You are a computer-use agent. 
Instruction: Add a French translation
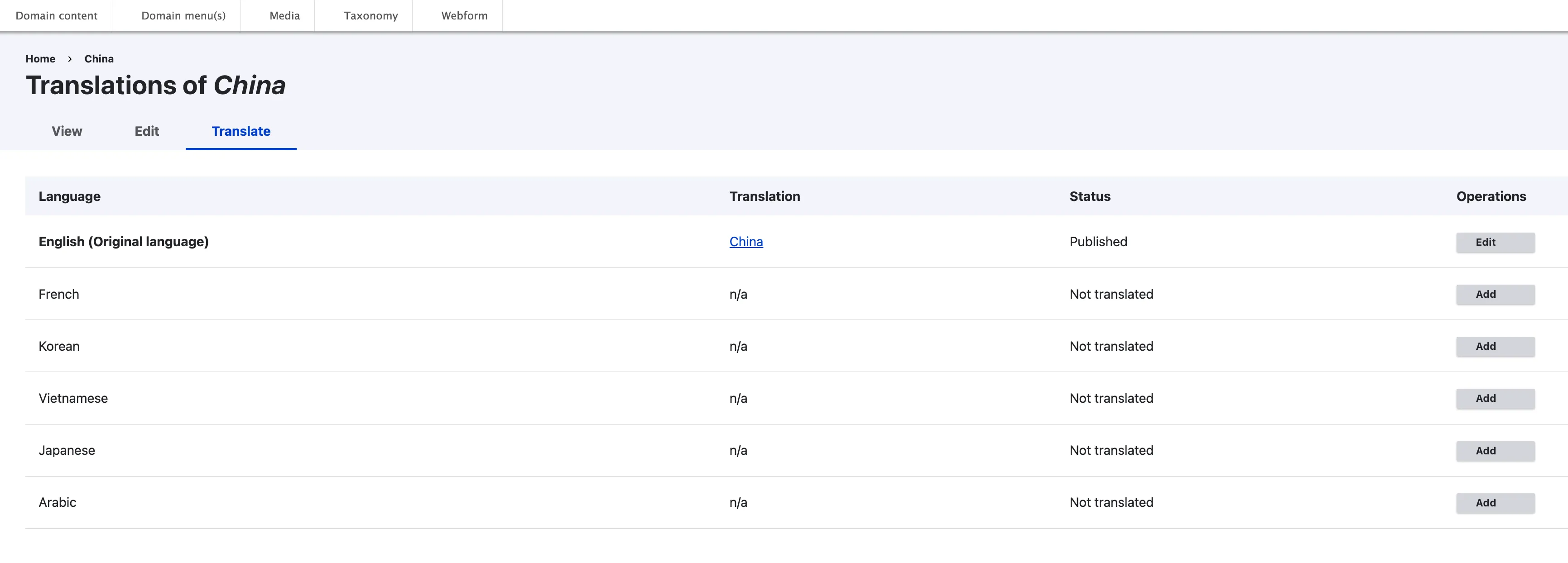click(1494, 294)
